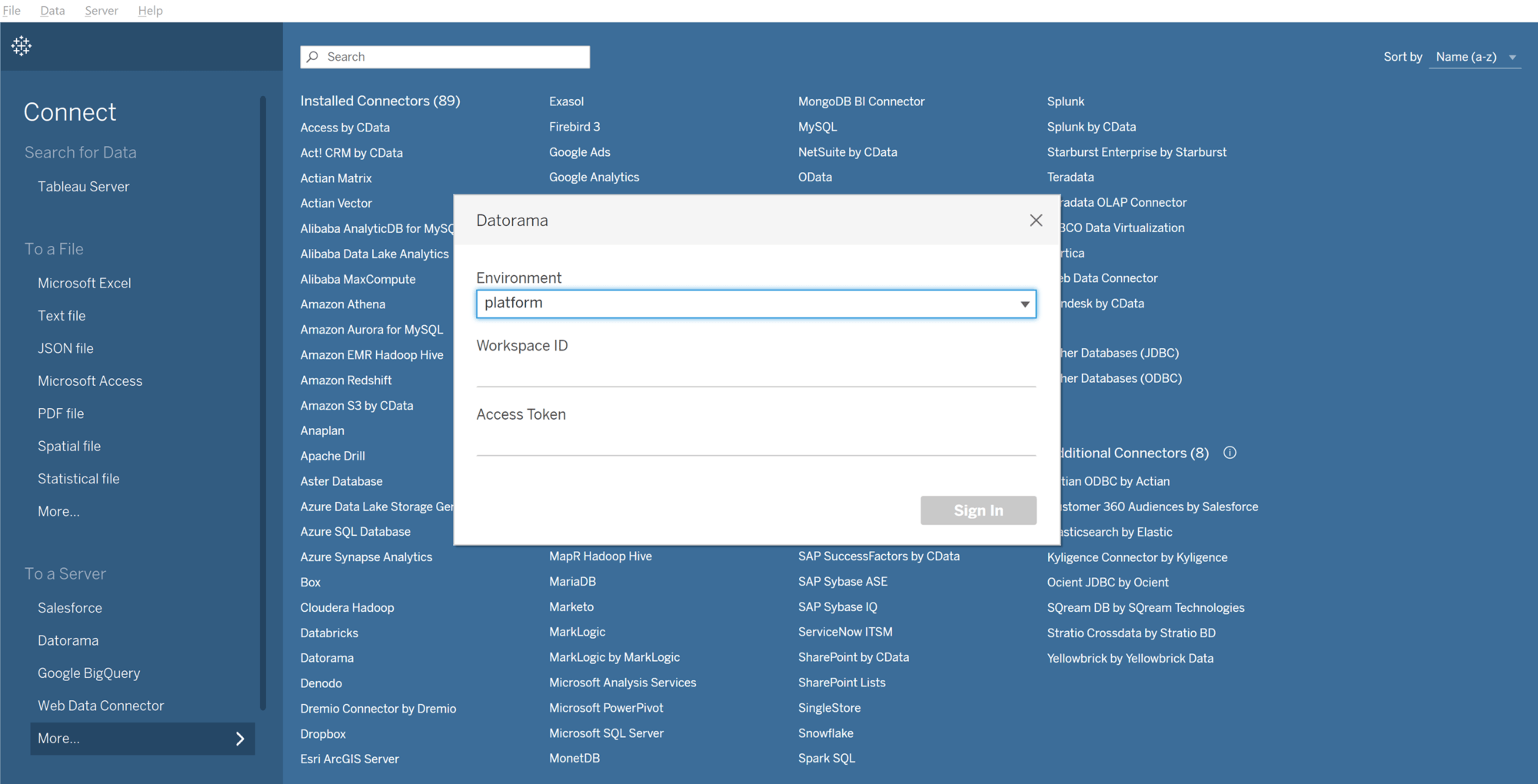Select ServiceNow ITSM connector
This screenshot has height=784, width=1538.
(x=845, y=633)
